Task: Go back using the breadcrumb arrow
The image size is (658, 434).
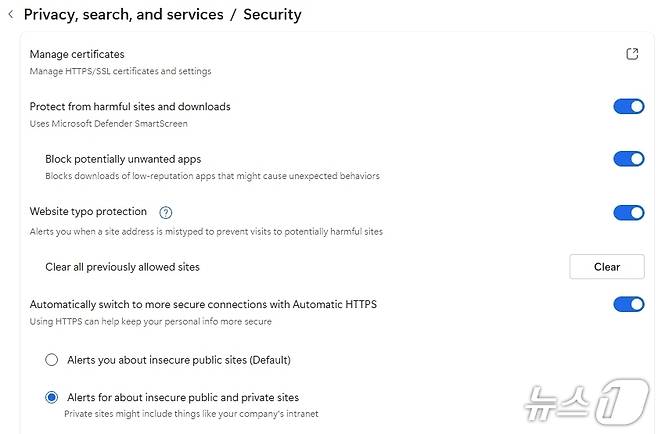Action: pos(11,15)
